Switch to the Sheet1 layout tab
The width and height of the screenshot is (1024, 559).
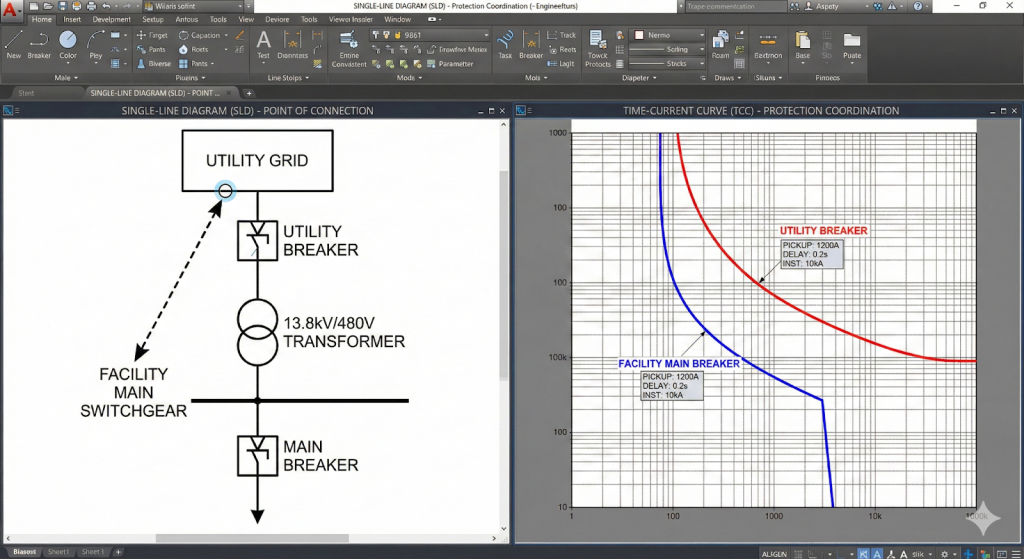pos(57,552)
